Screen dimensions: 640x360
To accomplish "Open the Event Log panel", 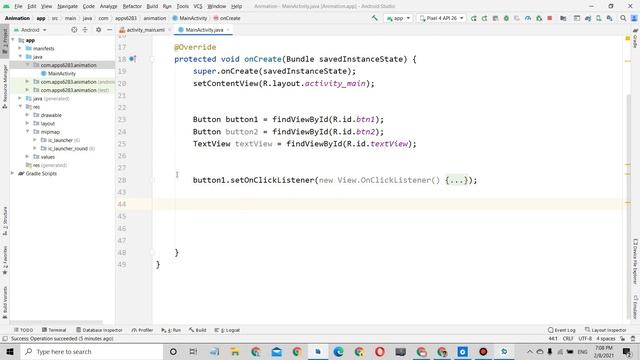I will (562, 330).
